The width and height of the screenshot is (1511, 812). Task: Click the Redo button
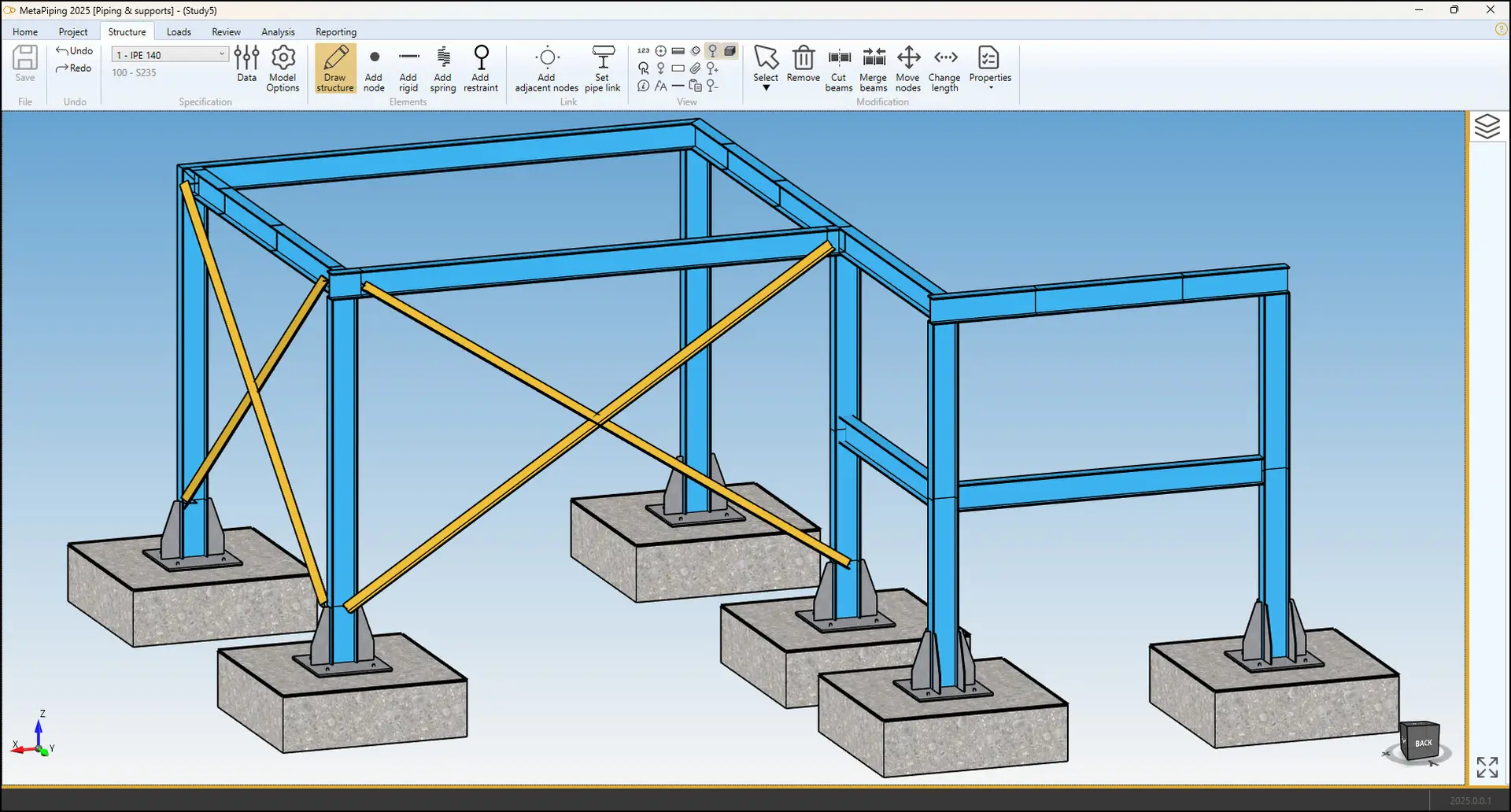(x=73, y=68)
